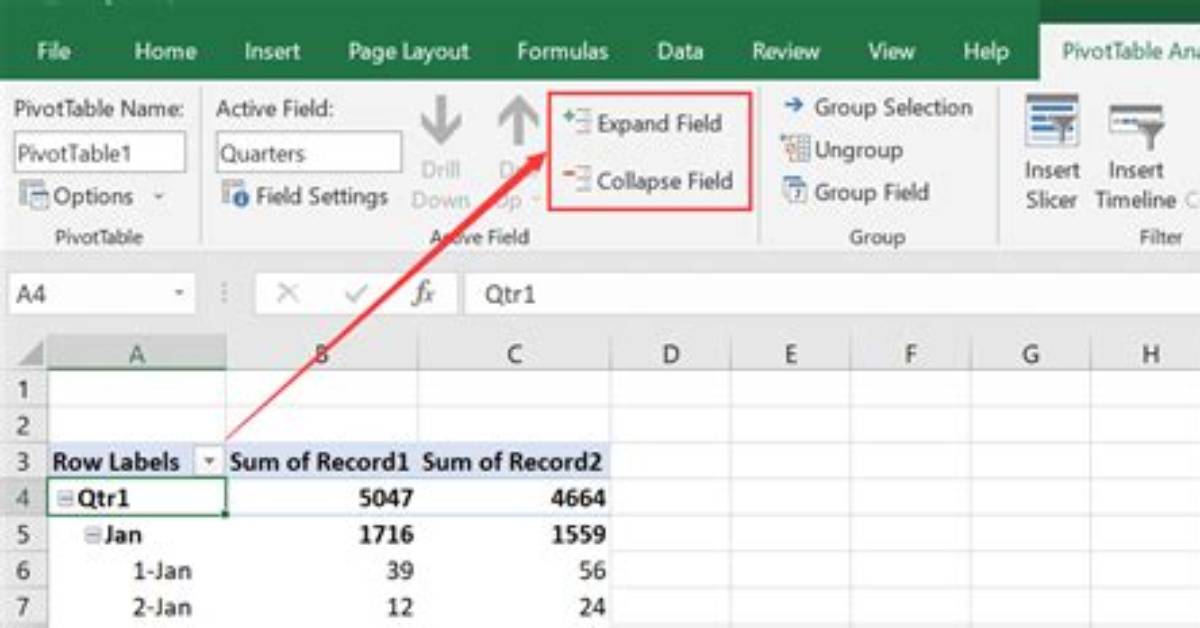This screenshot has height=628, width=1200.
Task: Switch to the Home tab
Action: click(165, 51)
